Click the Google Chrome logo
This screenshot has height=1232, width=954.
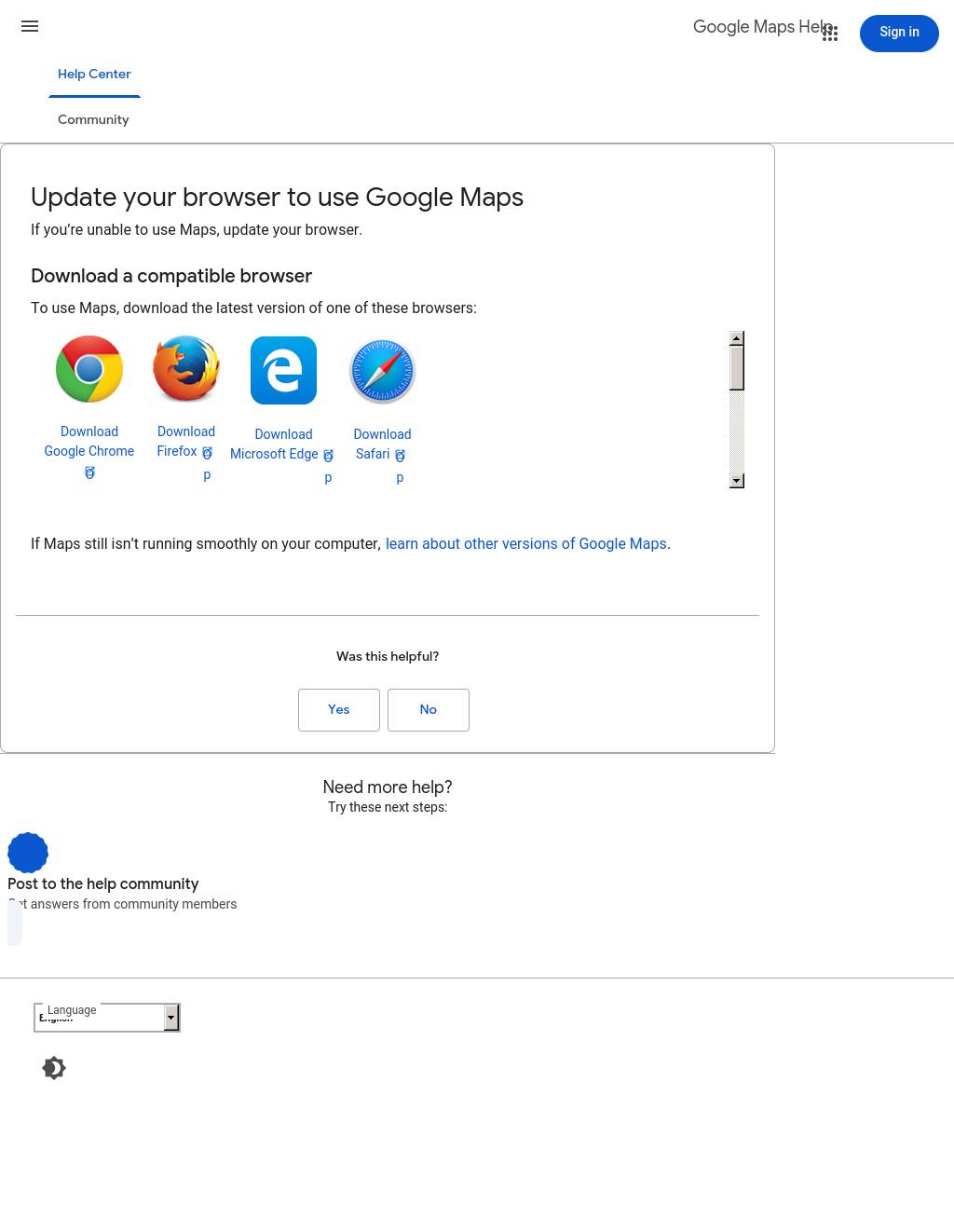click(x=89, y=369)
